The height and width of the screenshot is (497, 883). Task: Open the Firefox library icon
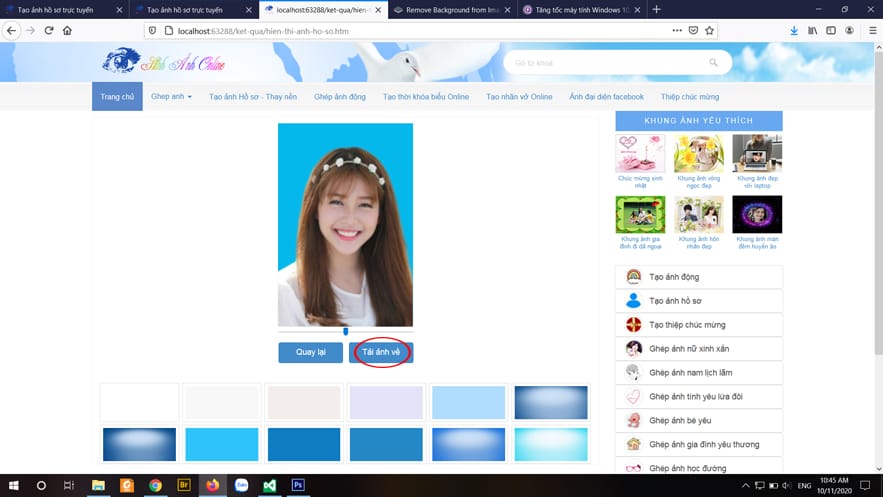click(812, 30)
